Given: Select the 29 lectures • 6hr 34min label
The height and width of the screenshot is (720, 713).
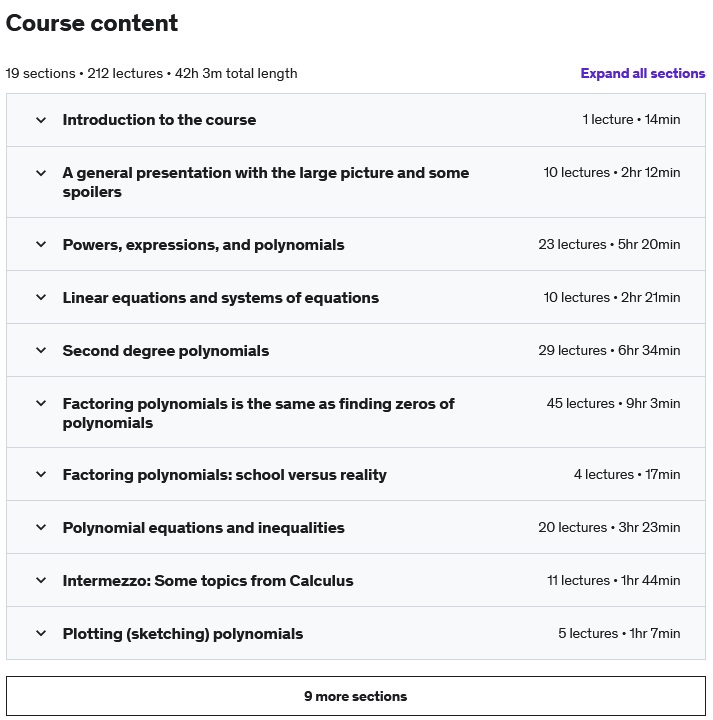Looking at the screenshot, I should (609, 350).
